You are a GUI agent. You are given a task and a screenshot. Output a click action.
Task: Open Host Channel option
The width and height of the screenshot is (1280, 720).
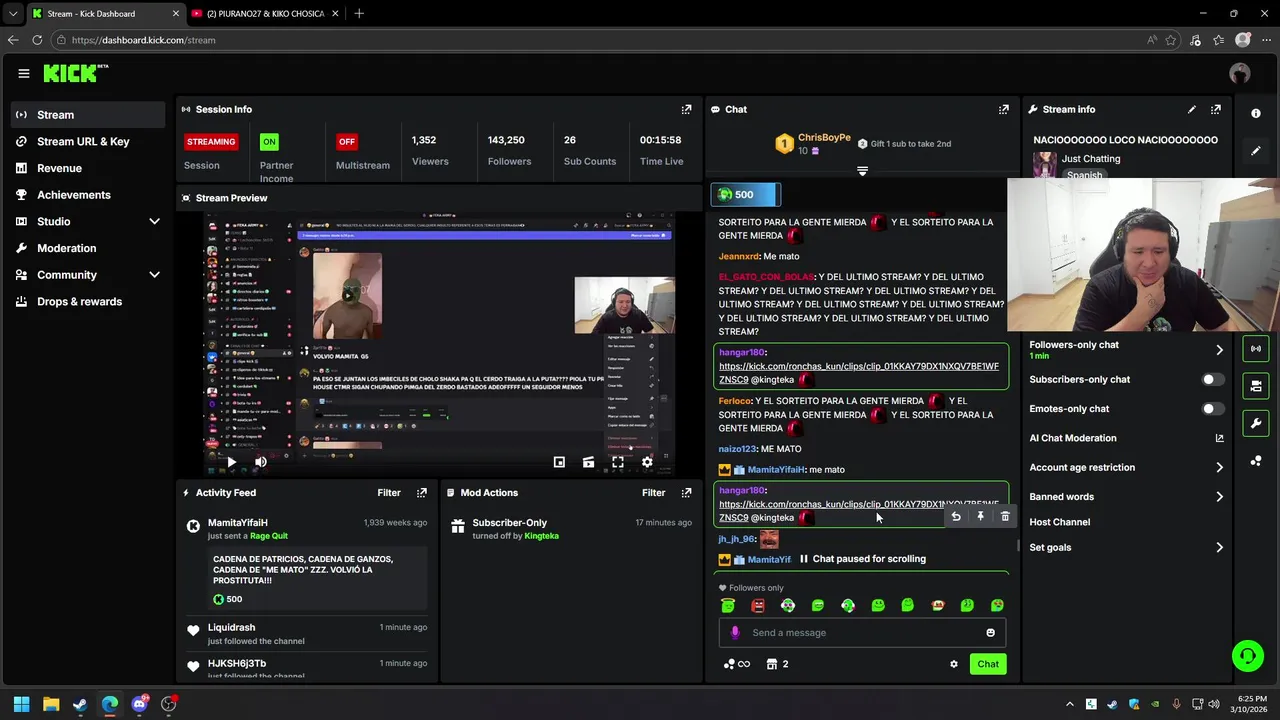(x=1059, y=522)
